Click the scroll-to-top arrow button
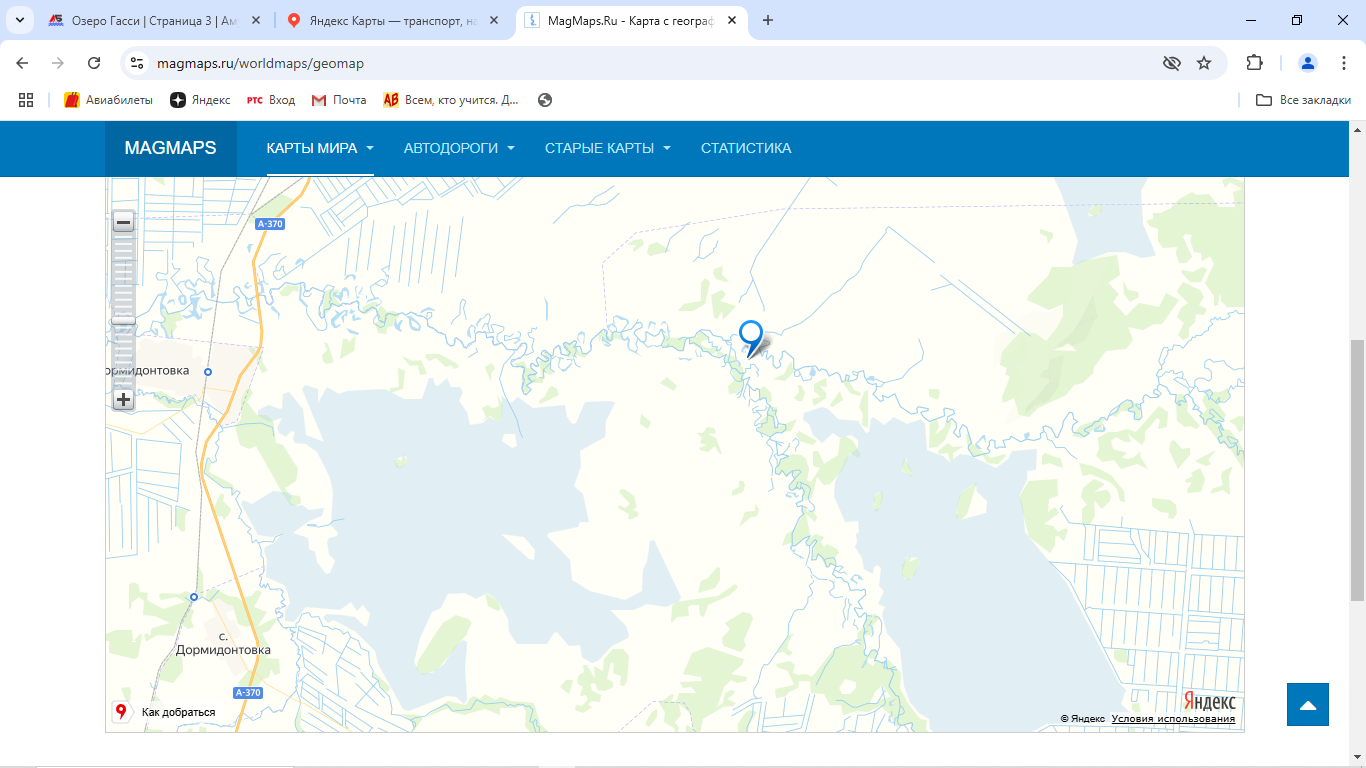The image size is (1366, 768). point(1307,705)
